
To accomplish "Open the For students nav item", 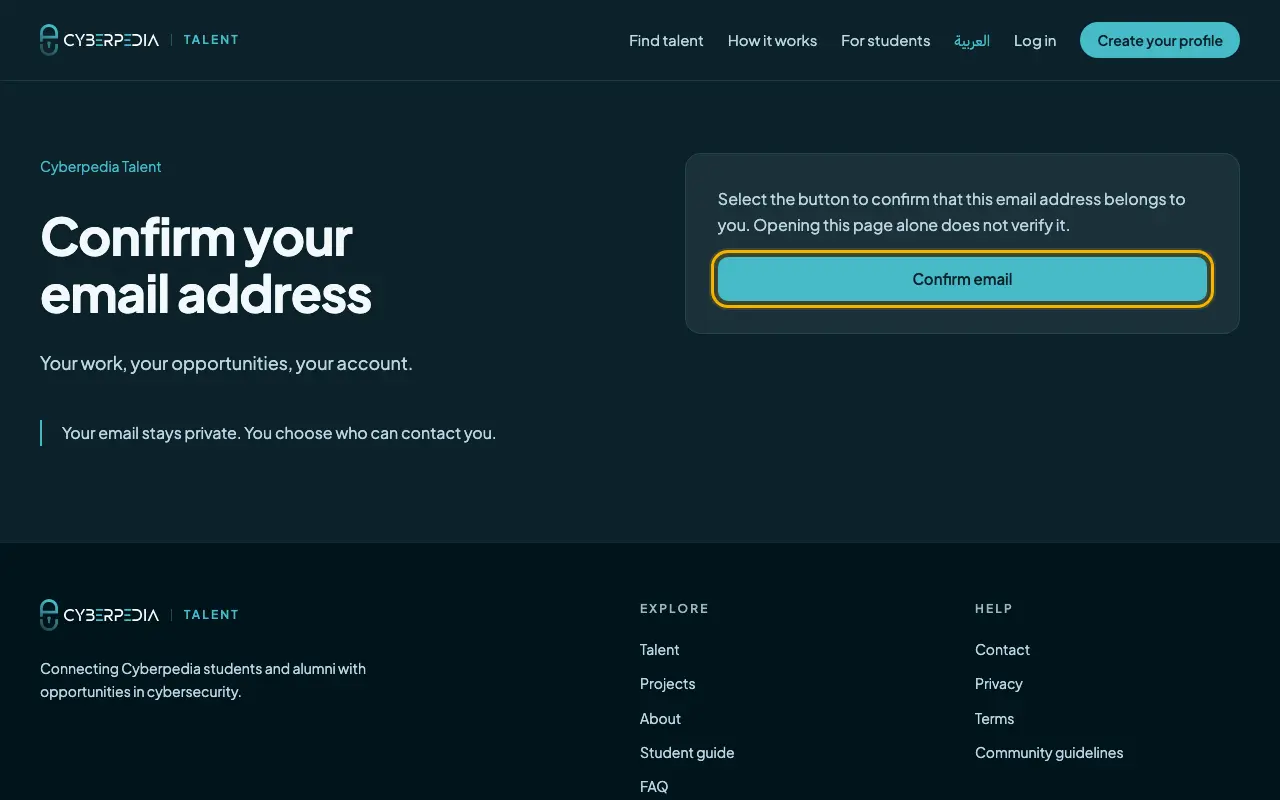I will (885, 41).
